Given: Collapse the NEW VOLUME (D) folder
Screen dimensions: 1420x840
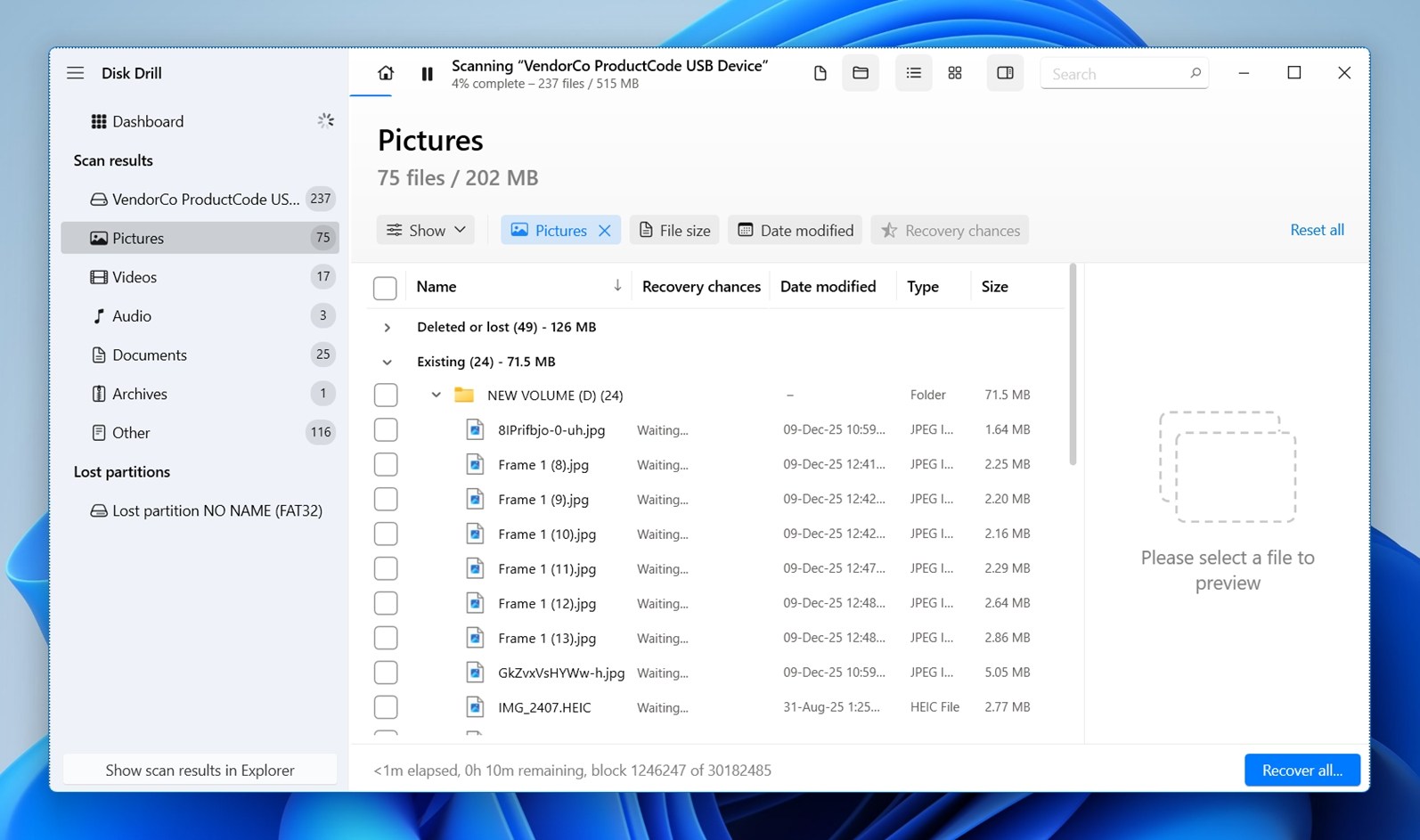Looking at the screenshot, I should (x=436, y=395).
